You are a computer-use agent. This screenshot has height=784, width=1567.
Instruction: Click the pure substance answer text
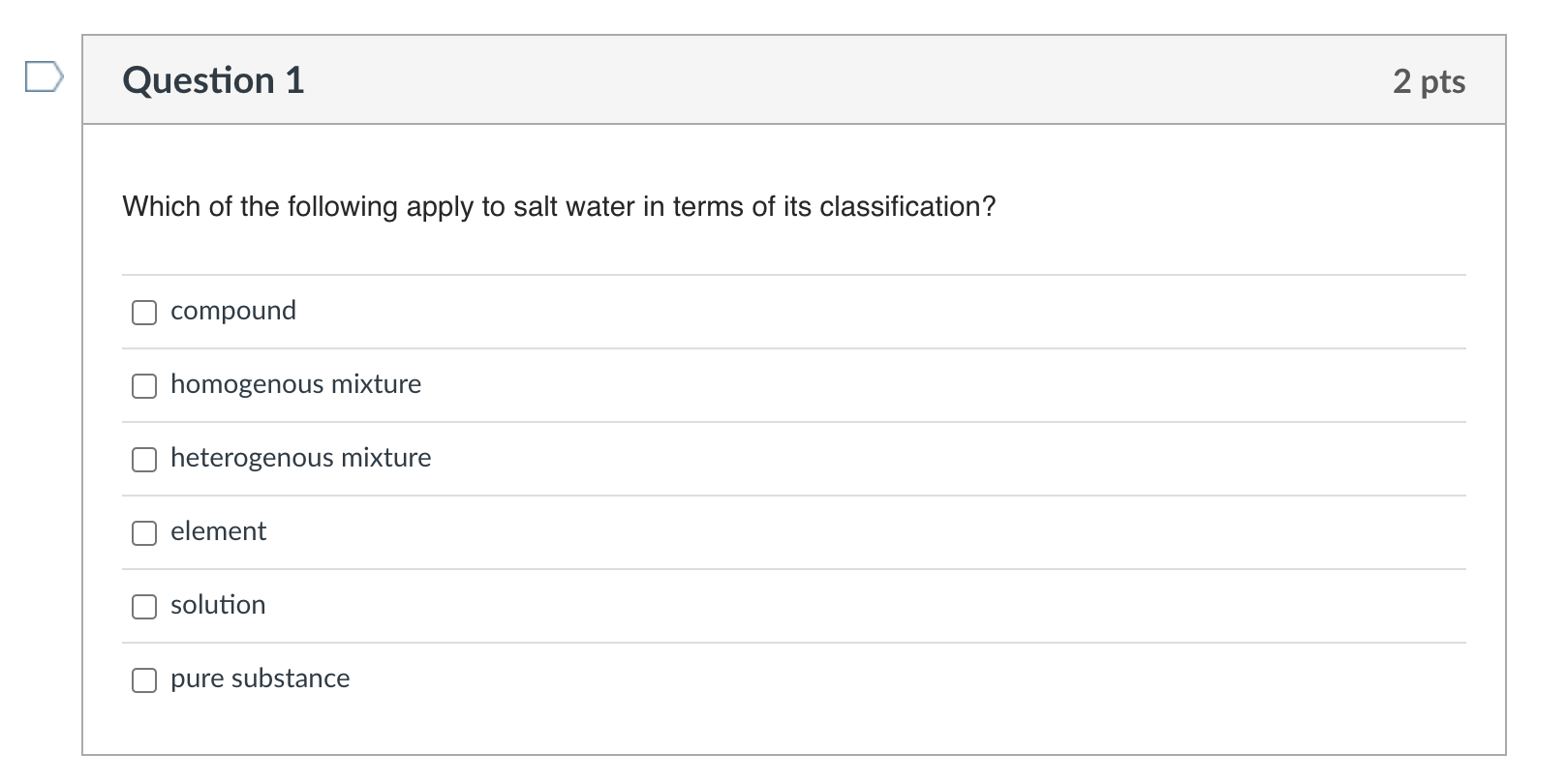(260, 678)
